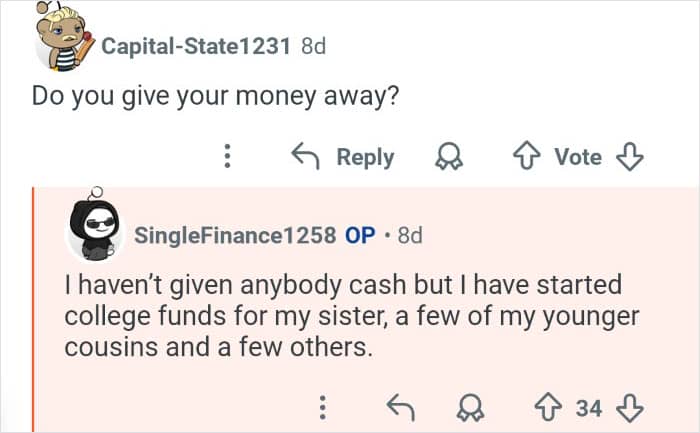Open more options for Capital-State1231's comment
The image size is (700, 433).
227,157
